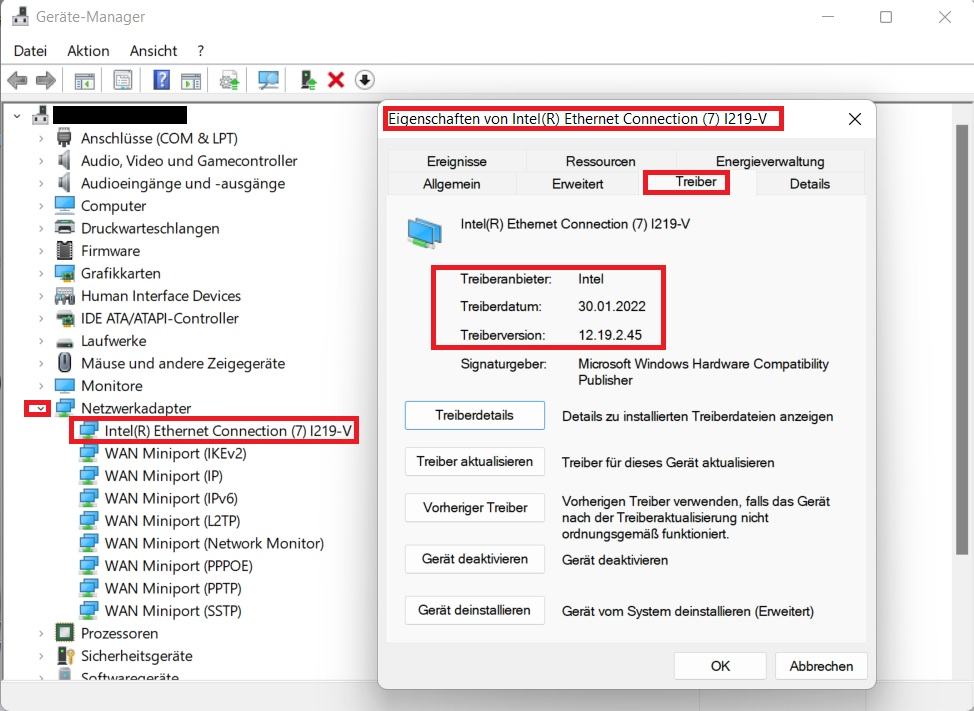This screenshot has height=711, width=974.
Task: Click the Device Manager vertical scrollbar
Action: (x=962, y=338)
